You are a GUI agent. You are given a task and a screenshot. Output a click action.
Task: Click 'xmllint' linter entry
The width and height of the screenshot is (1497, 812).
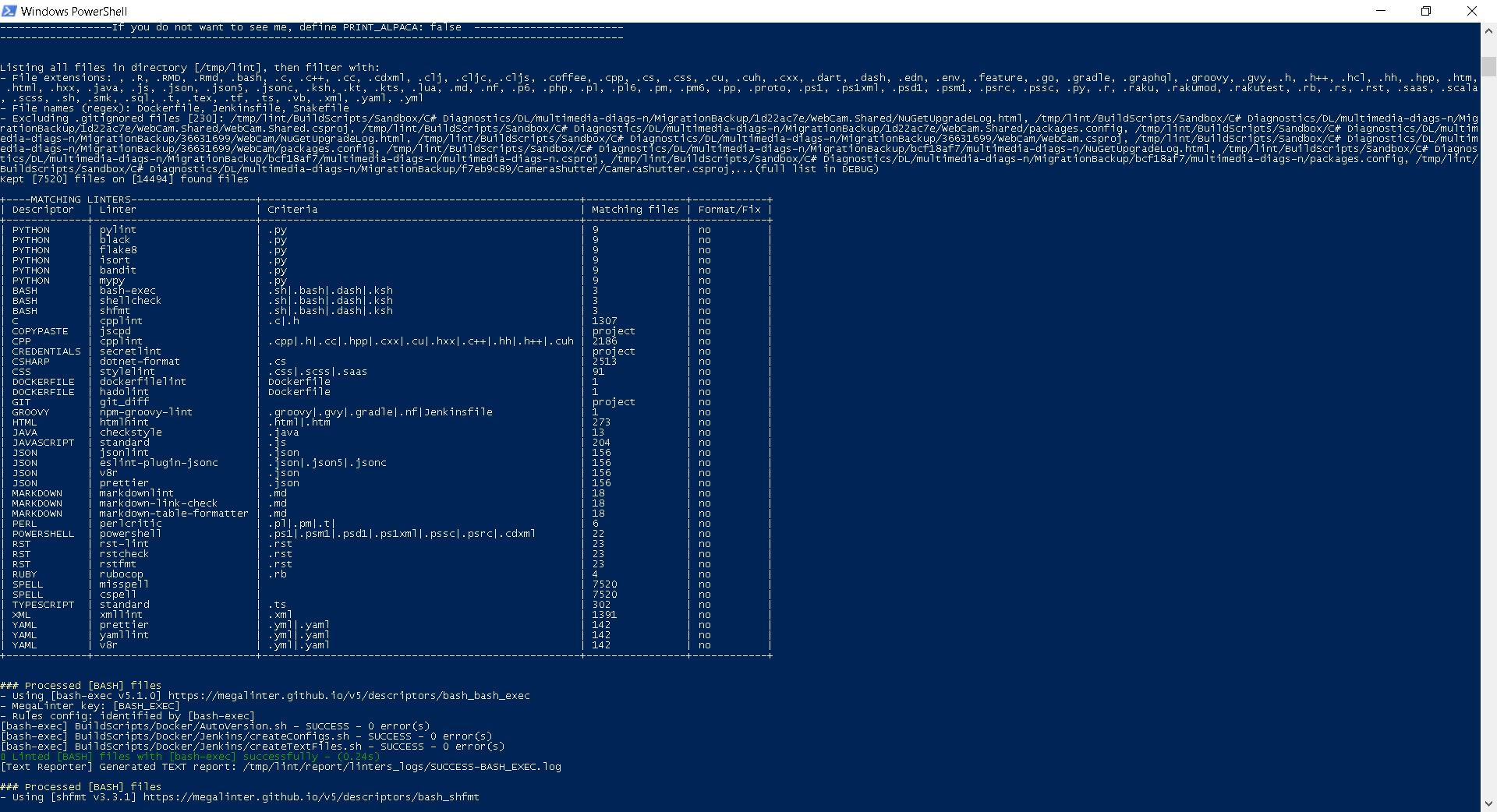pyautogui.click(x=121, y=615)
